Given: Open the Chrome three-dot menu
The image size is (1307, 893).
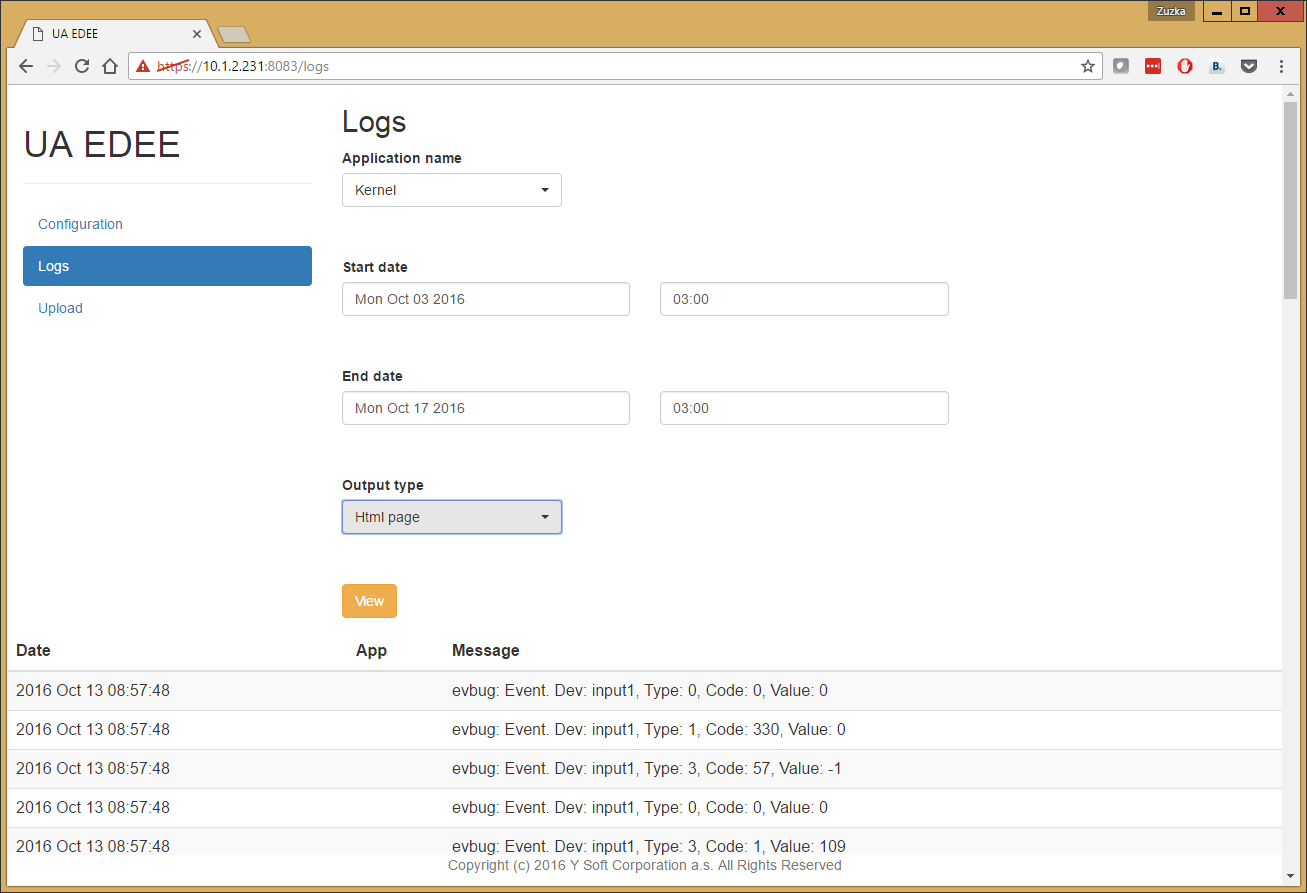Looking at the screenshot, I should click(x=1282, y=66).
